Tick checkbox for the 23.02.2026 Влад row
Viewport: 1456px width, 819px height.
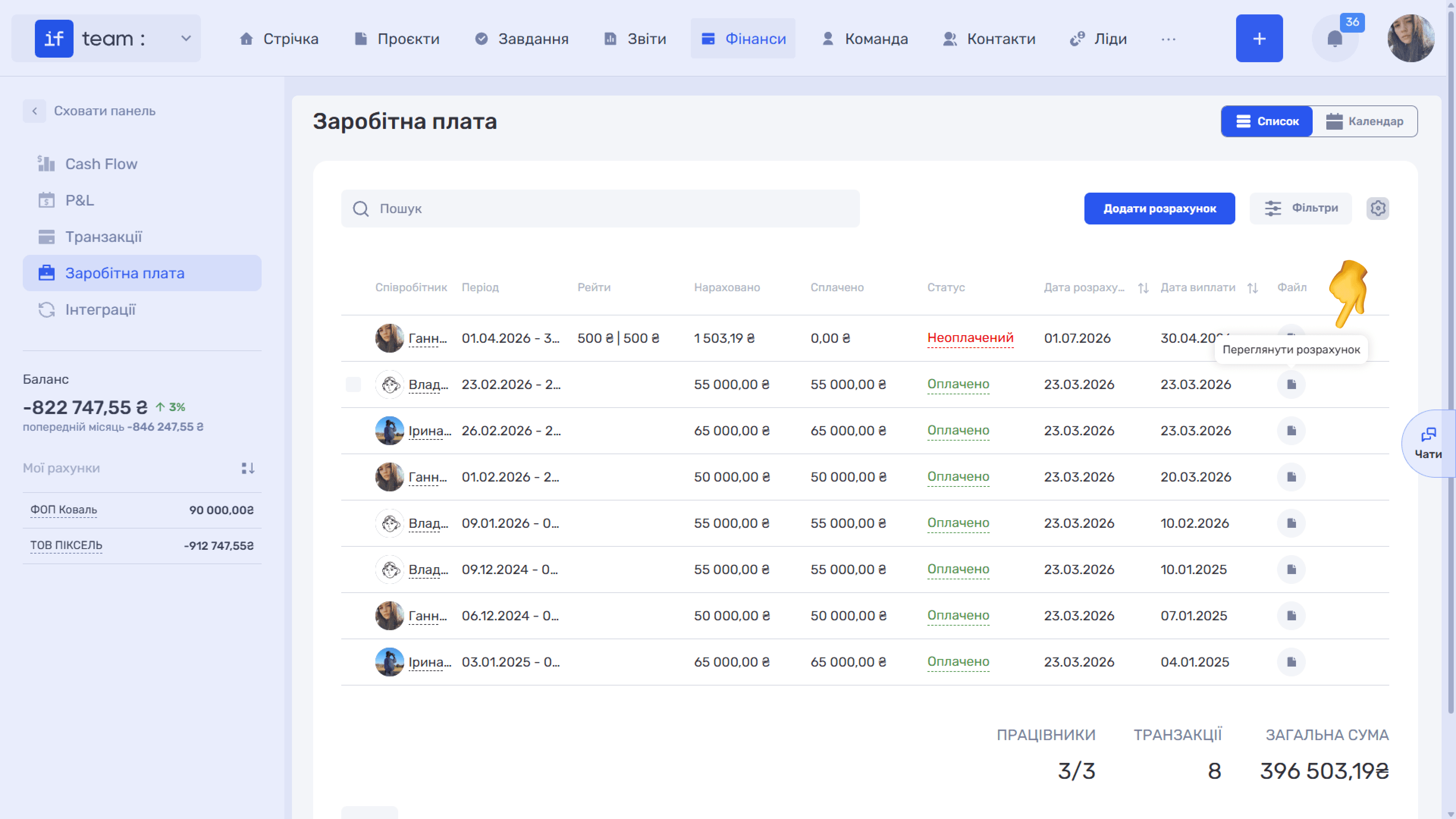coord(353,384)
